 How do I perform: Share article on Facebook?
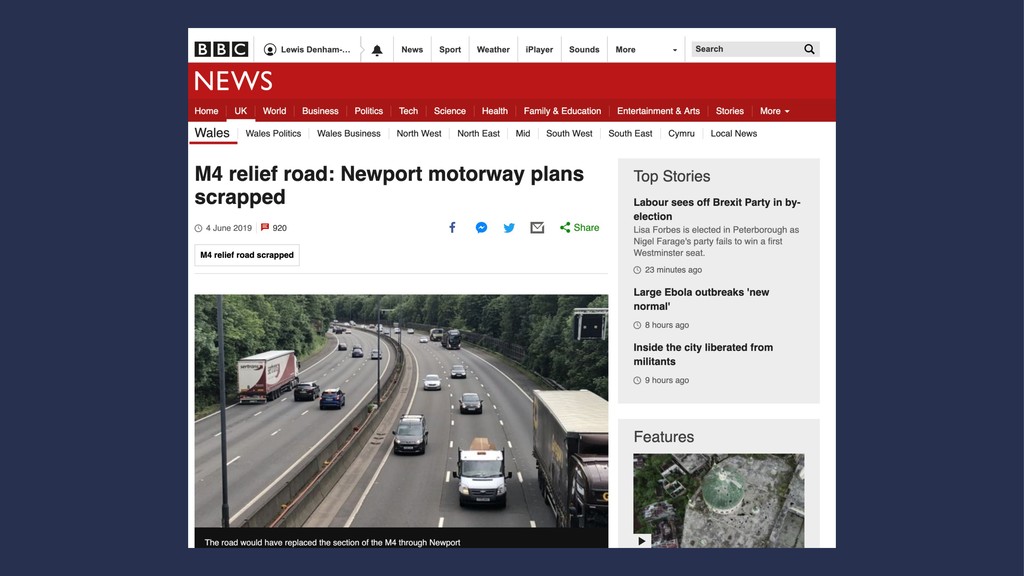pos(452,227)
